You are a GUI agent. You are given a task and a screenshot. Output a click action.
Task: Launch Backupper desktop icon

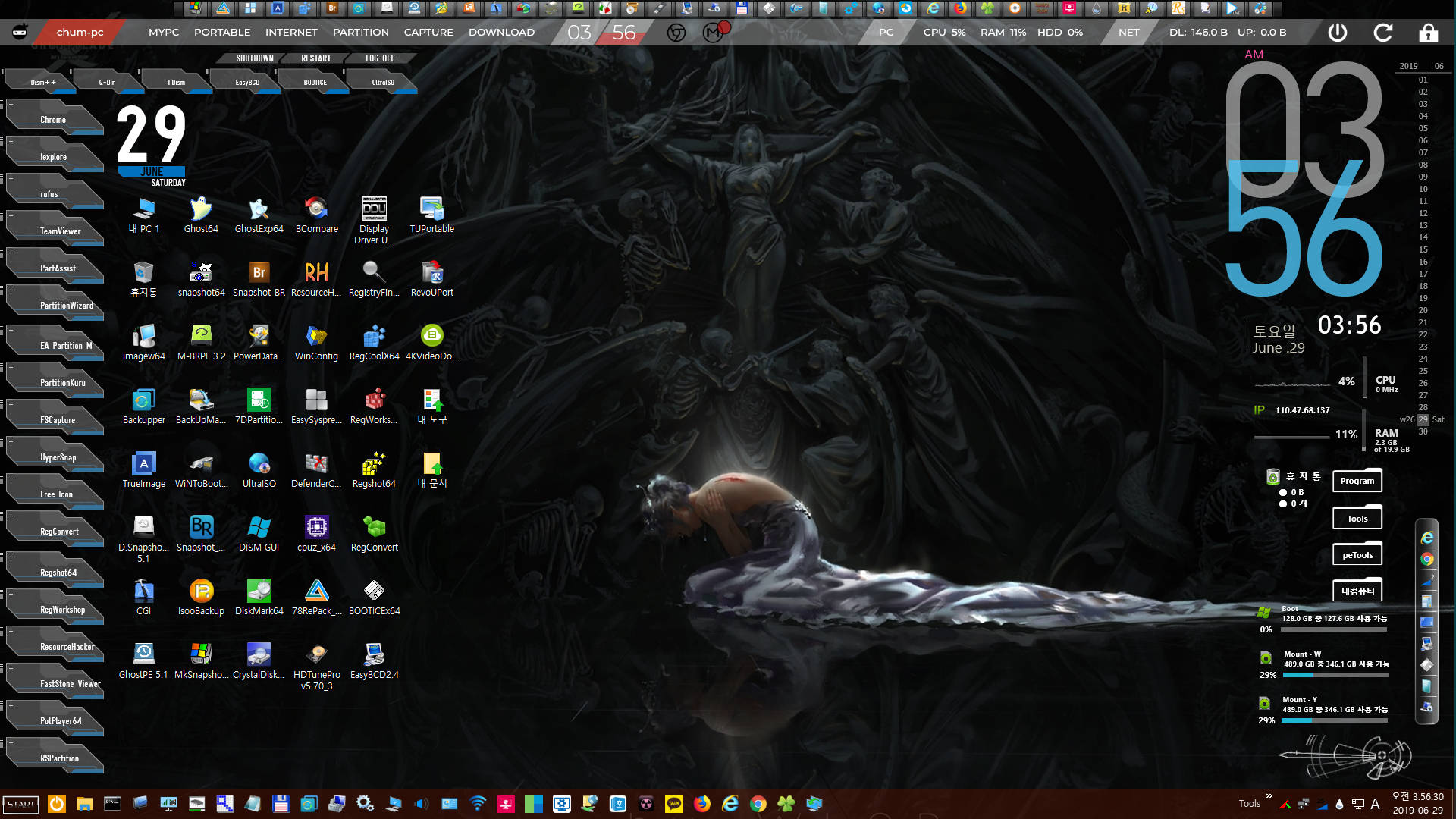(143, 406)
